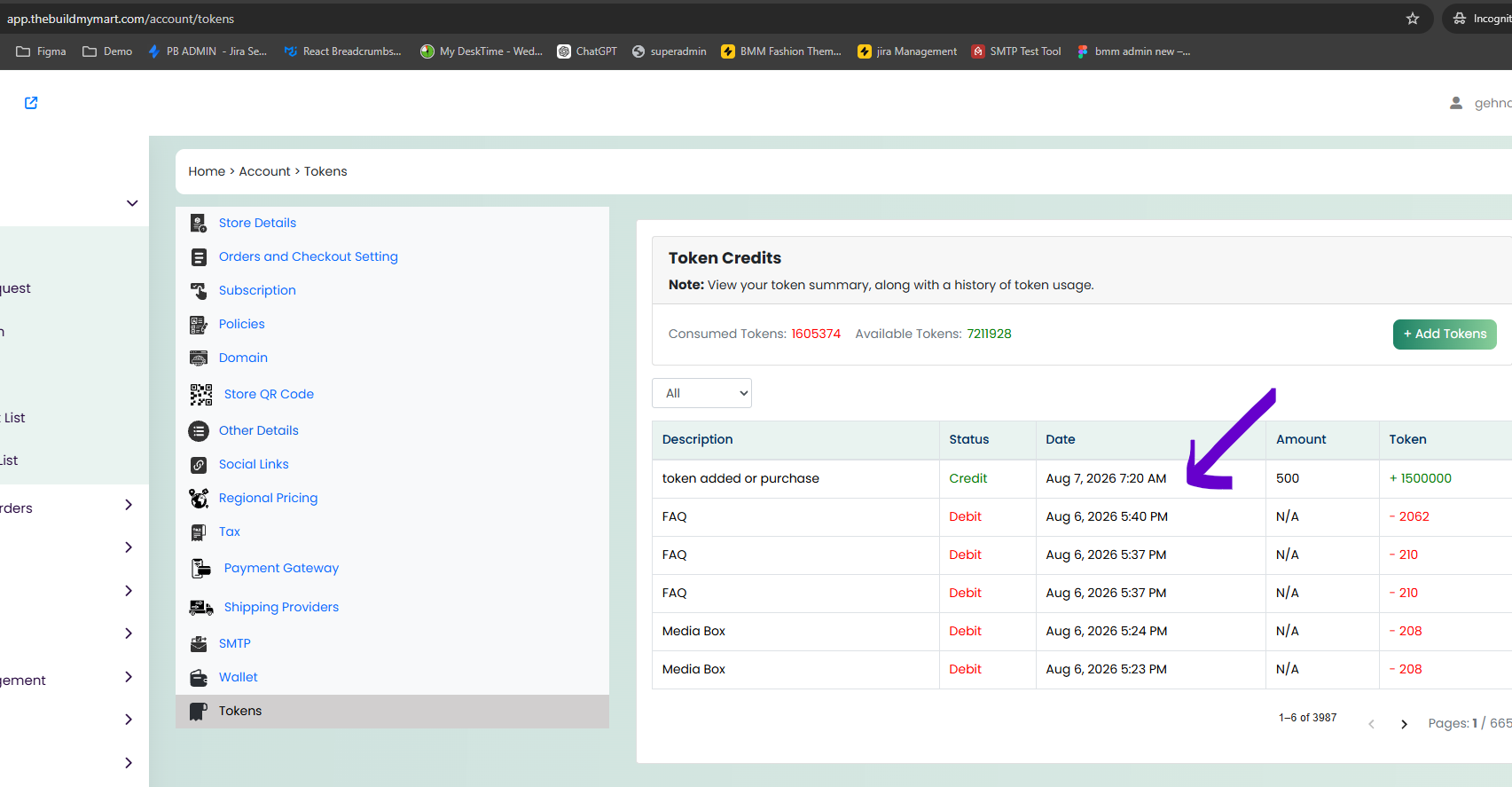Open the Figma bookmarks folder

(41, 51)
